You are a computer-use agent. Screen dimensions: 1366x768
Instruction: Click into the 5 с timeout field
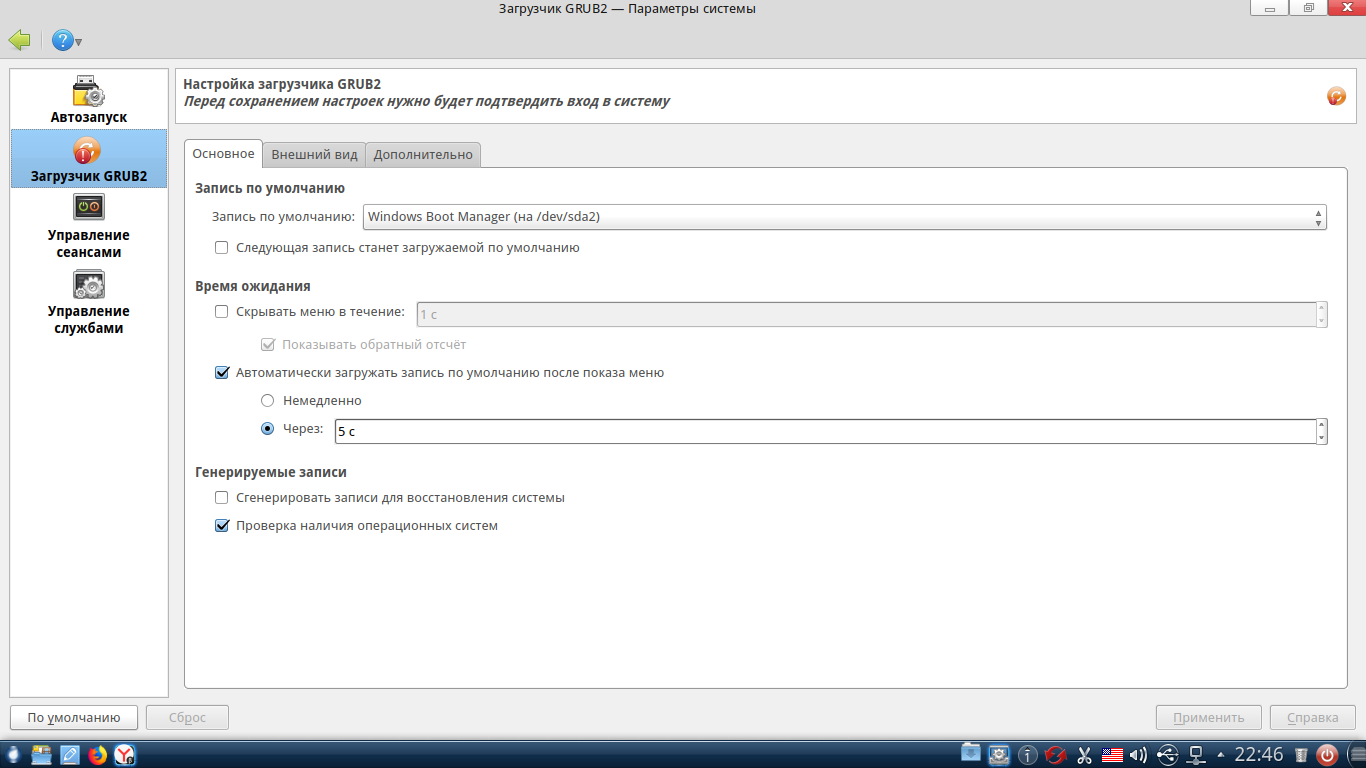point(825,431)
